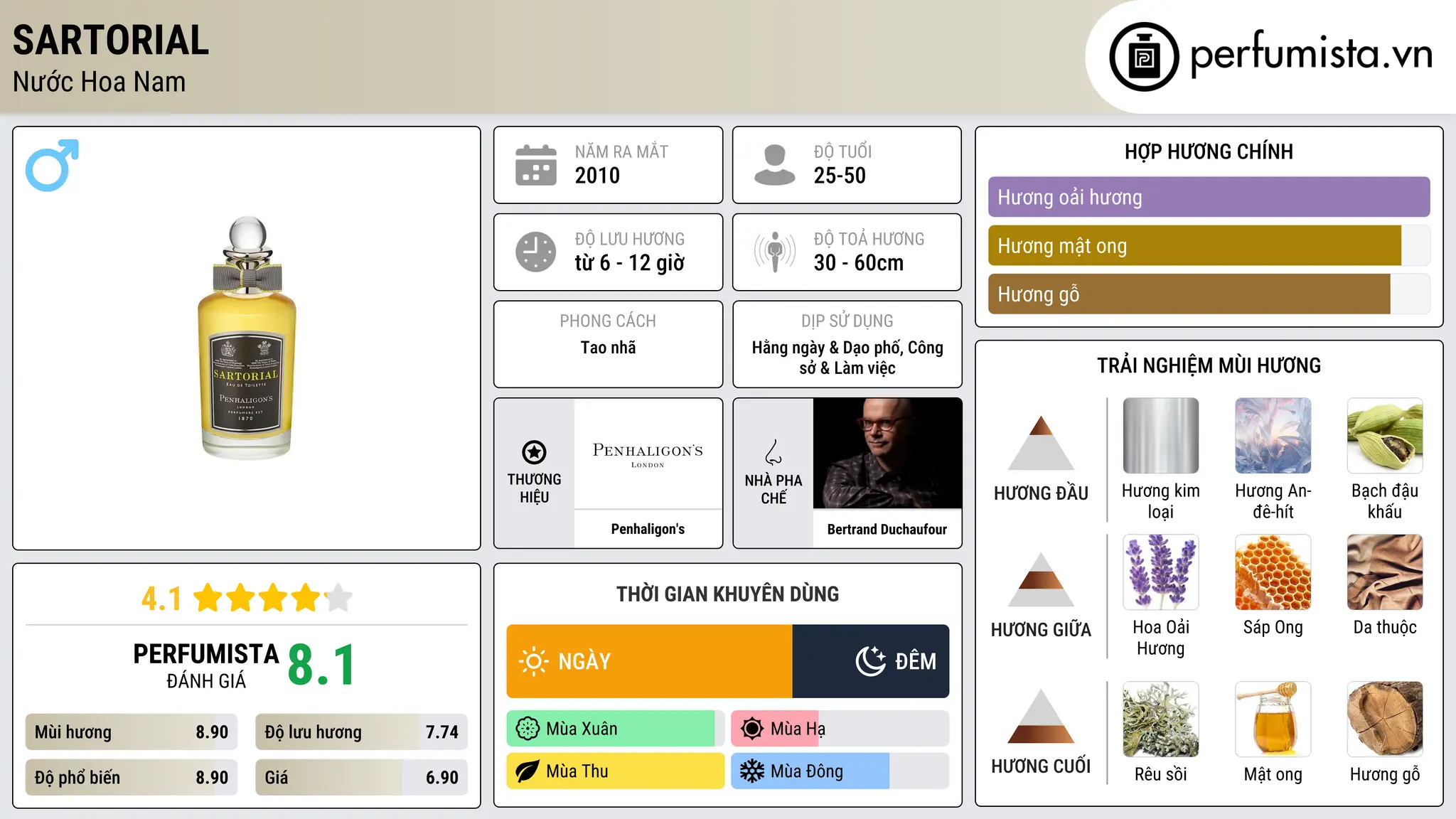The height and width of the screenshot is (819, 1456).
Task: Click the 30 - 60cm sillage value
Action: [859, 263]
